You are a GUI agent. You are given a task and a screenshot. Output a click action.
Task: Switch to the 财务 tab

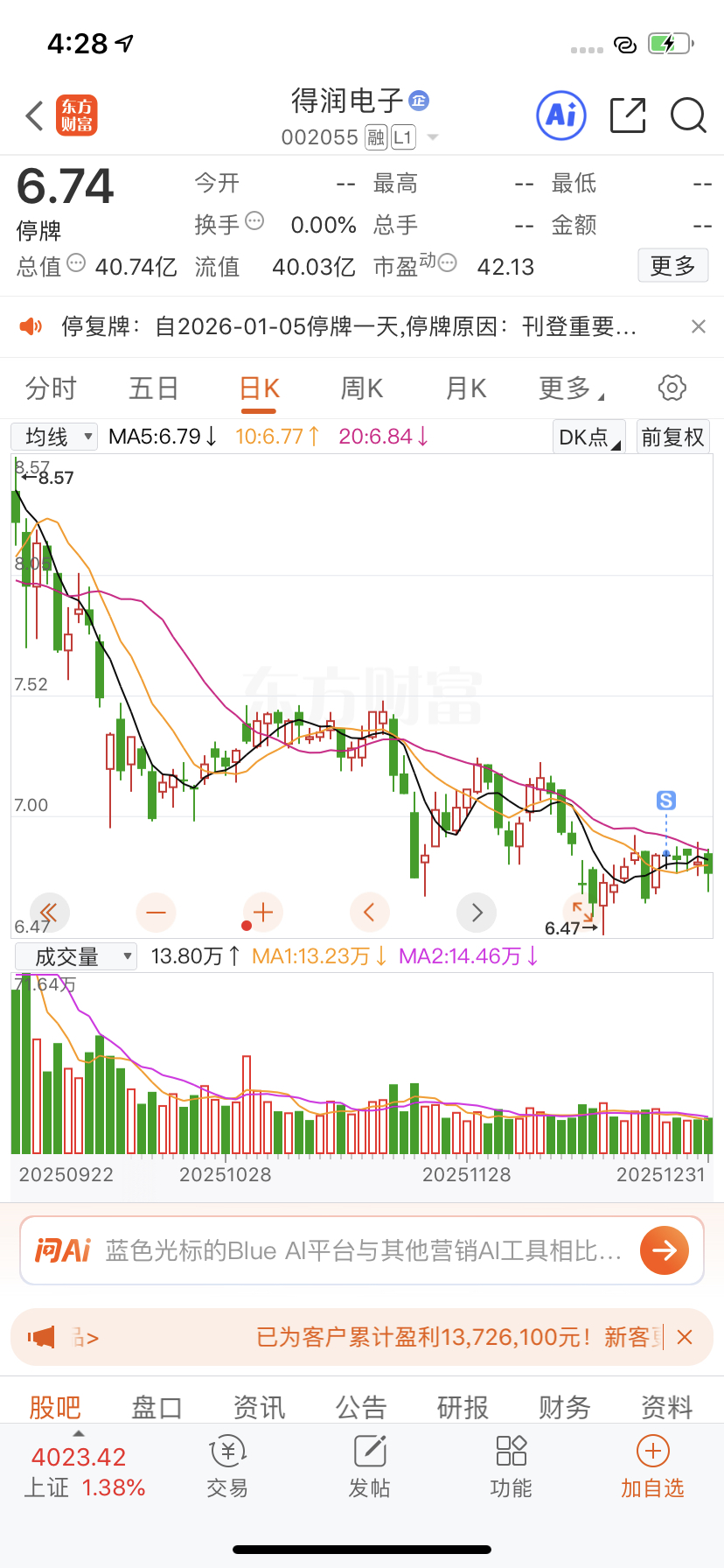[565, 1407]
